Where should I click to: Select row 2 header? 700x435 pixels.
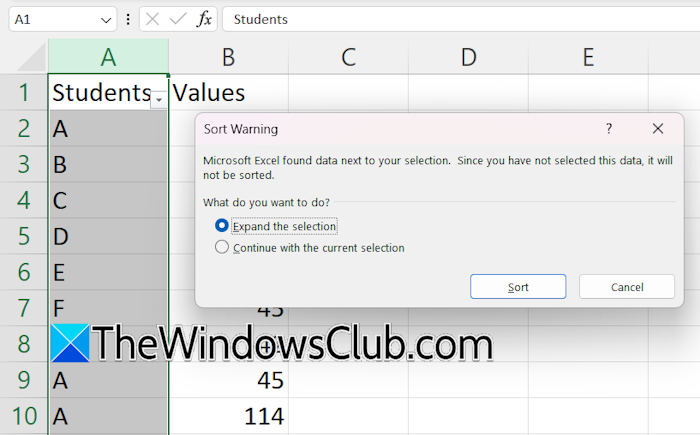pos(24,128)
